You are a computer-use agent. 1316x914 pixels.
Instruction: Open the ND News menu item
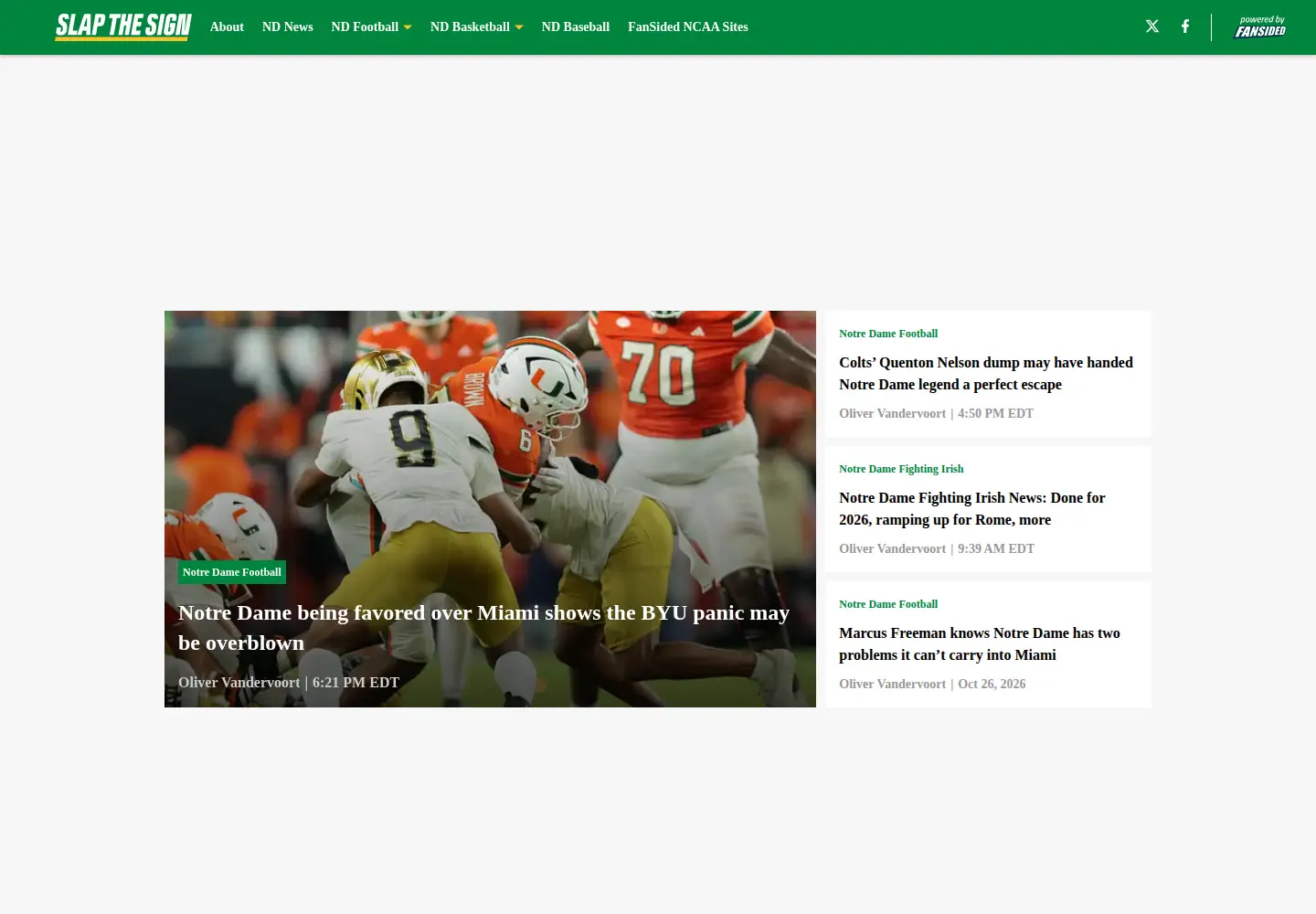point(288,27)
